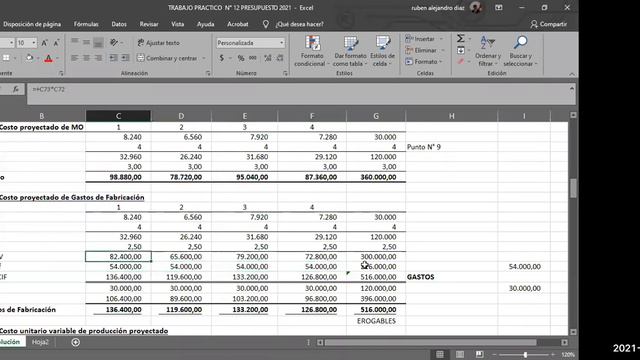Decrease decimal places
The height and width of the screenshot is (360, 640).
(280, 58)
